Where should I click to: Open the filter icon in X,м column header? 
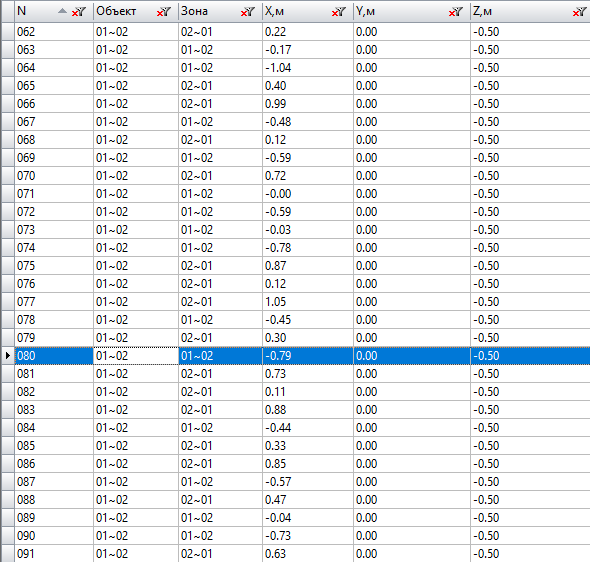point(339,12)
